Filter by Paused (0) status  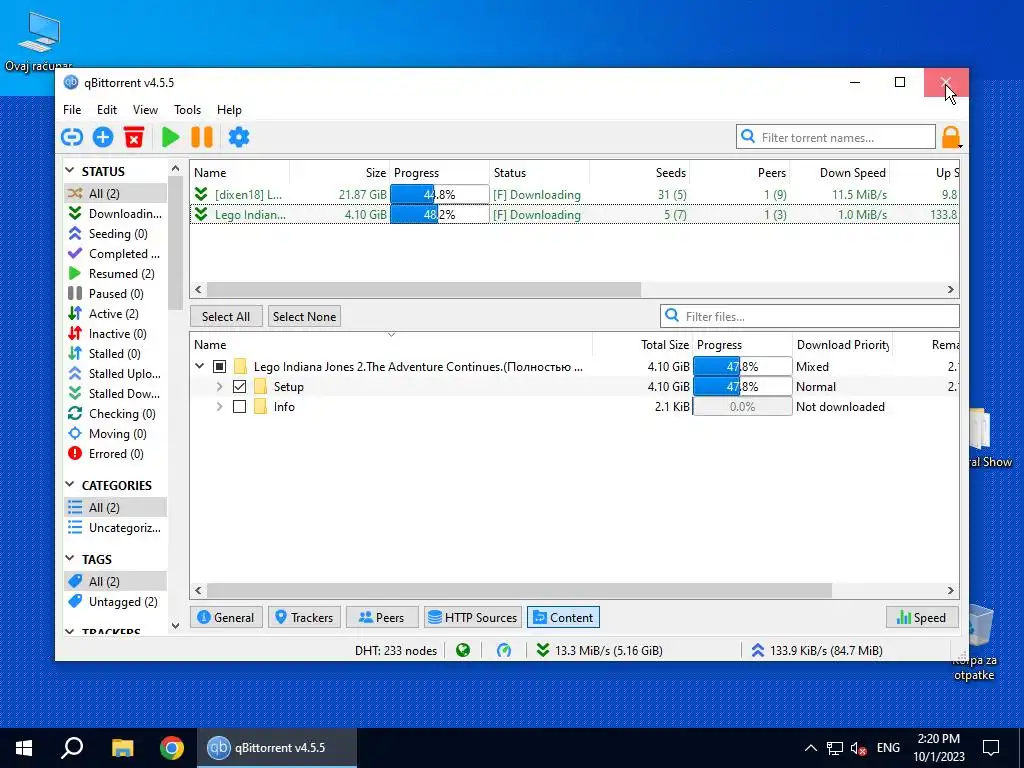pos(115,294)
